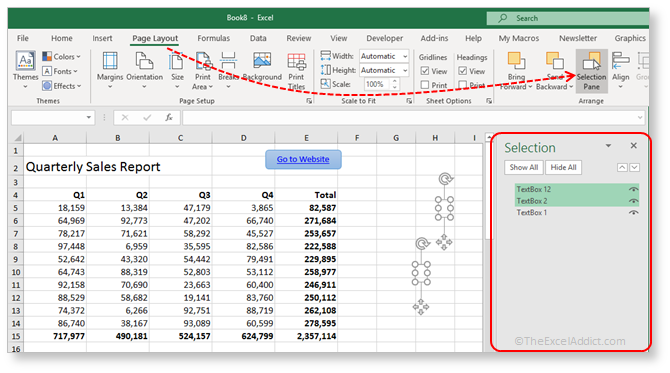670x373 pixels.
Task: Select column E header
Action: 306,138
